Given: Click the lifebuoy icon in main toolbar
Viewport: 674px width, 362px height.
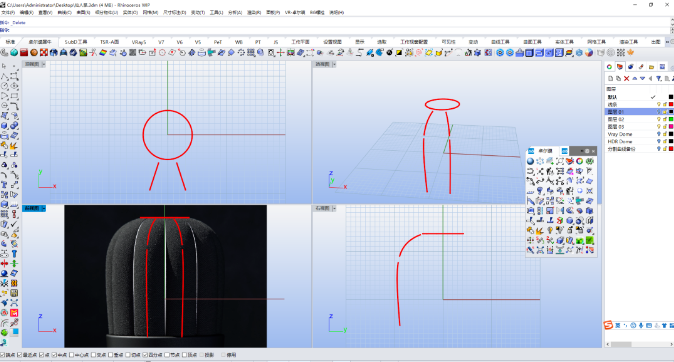Looking at the screenshot, I should 44,52.
